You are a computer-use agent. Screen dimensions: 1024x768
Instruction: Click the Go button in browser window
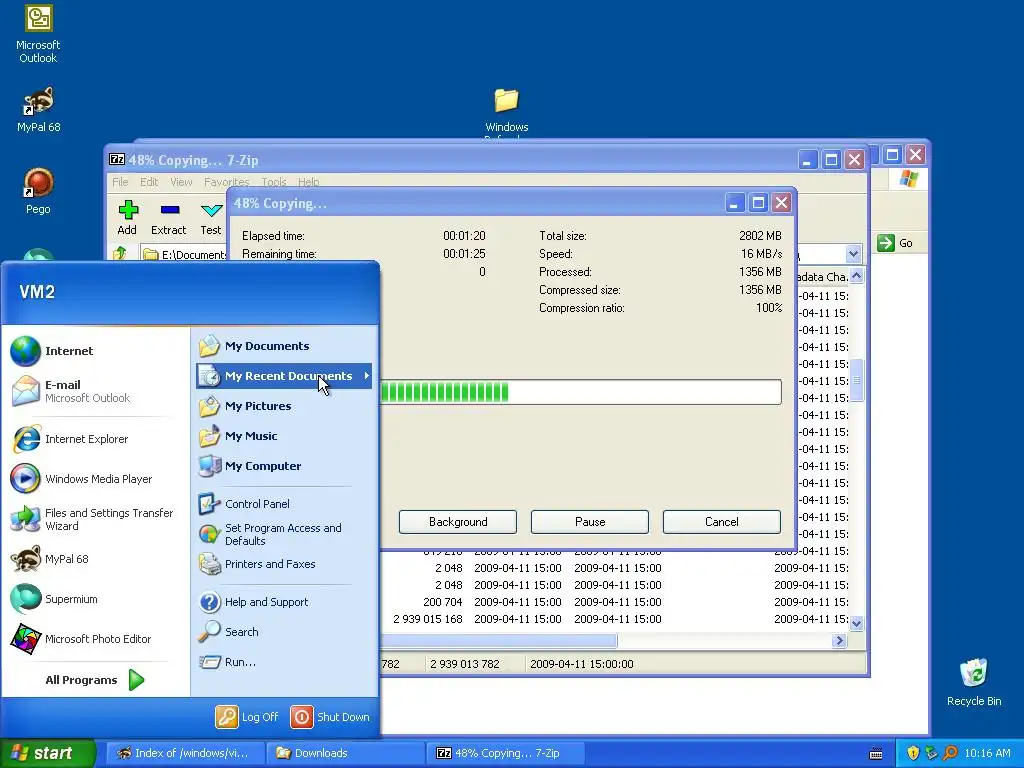coord(895,243)
